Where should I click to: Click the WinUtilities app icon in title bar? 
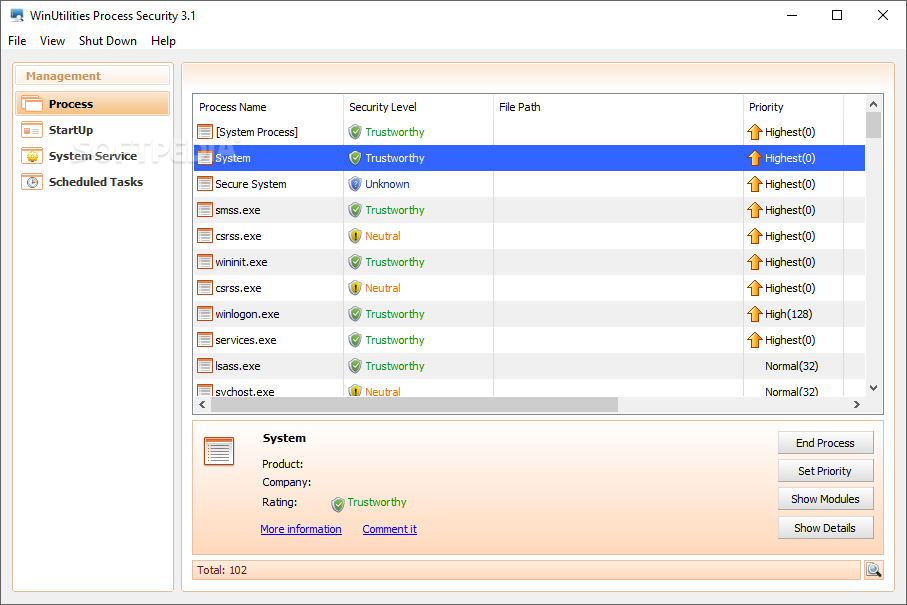(x=17, y=16)
